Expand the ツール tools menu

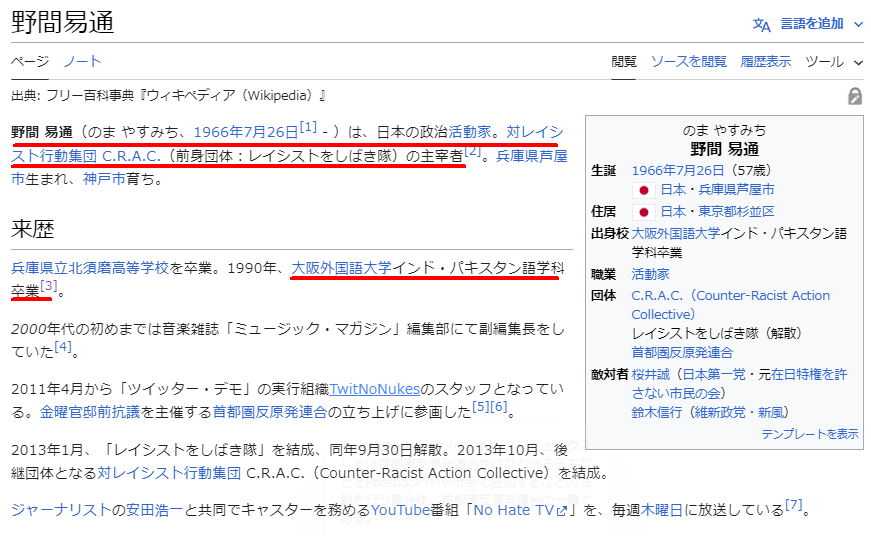point(834,62)
